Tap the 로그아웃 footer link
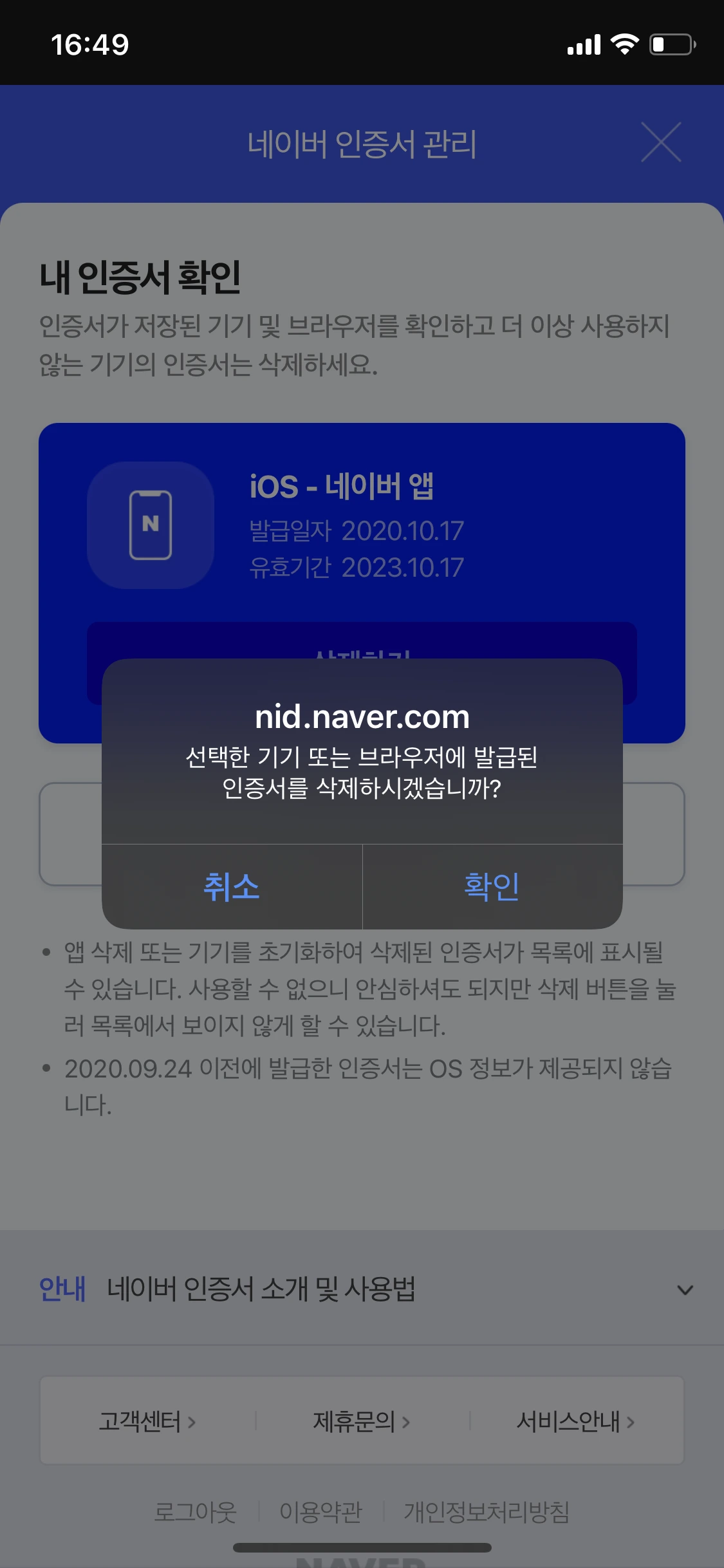724x1568 pixels. point(196,1512)
